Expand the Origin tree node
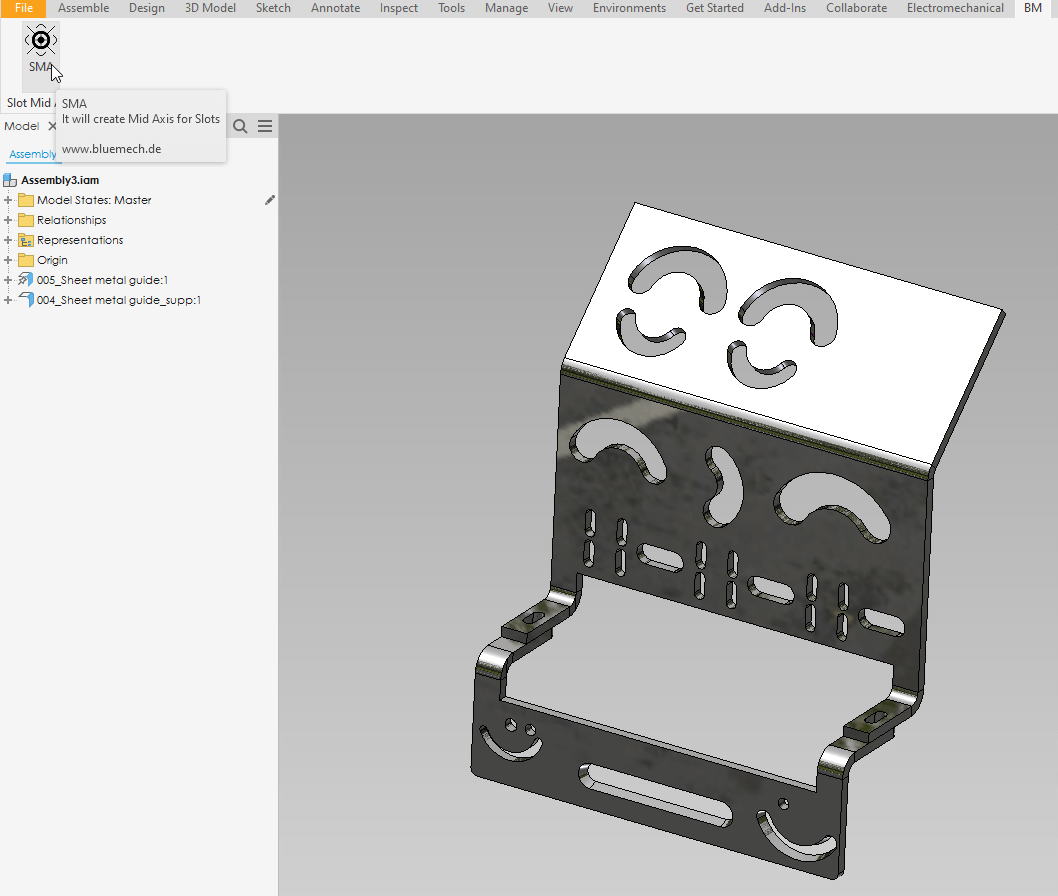The height and width of the screenshot is (896, 1058). pos(8,260)
